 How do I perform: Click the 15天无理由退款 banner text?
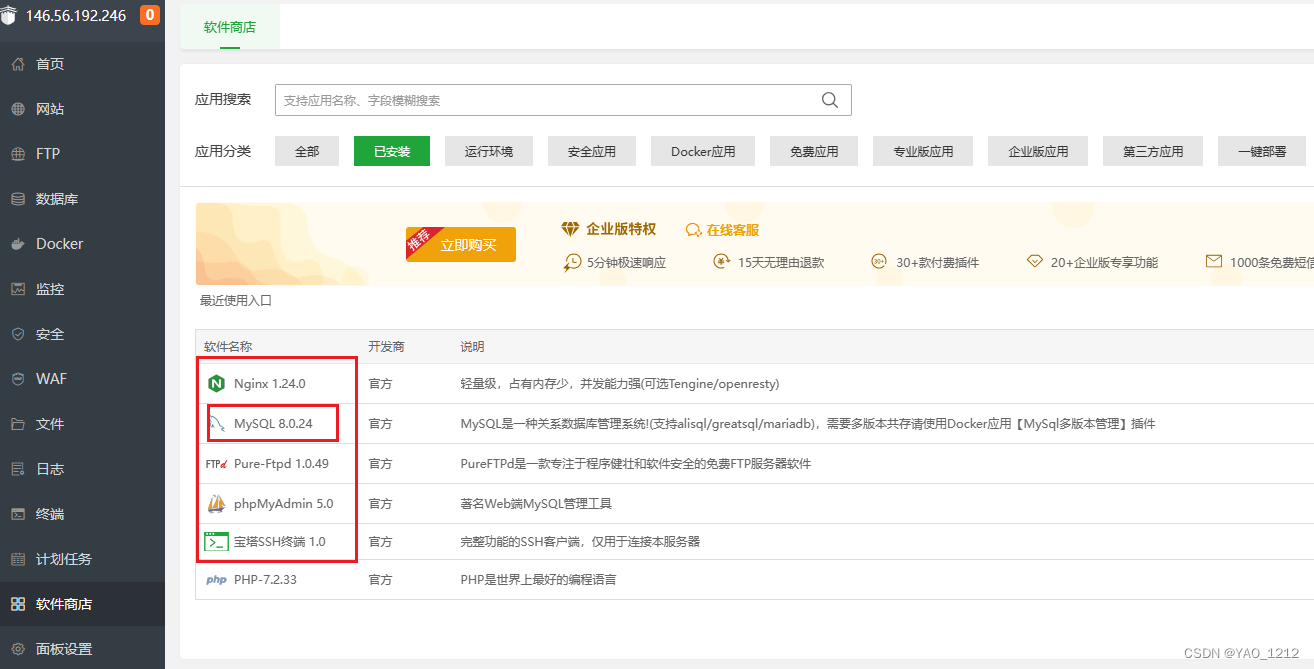point(781,262)
